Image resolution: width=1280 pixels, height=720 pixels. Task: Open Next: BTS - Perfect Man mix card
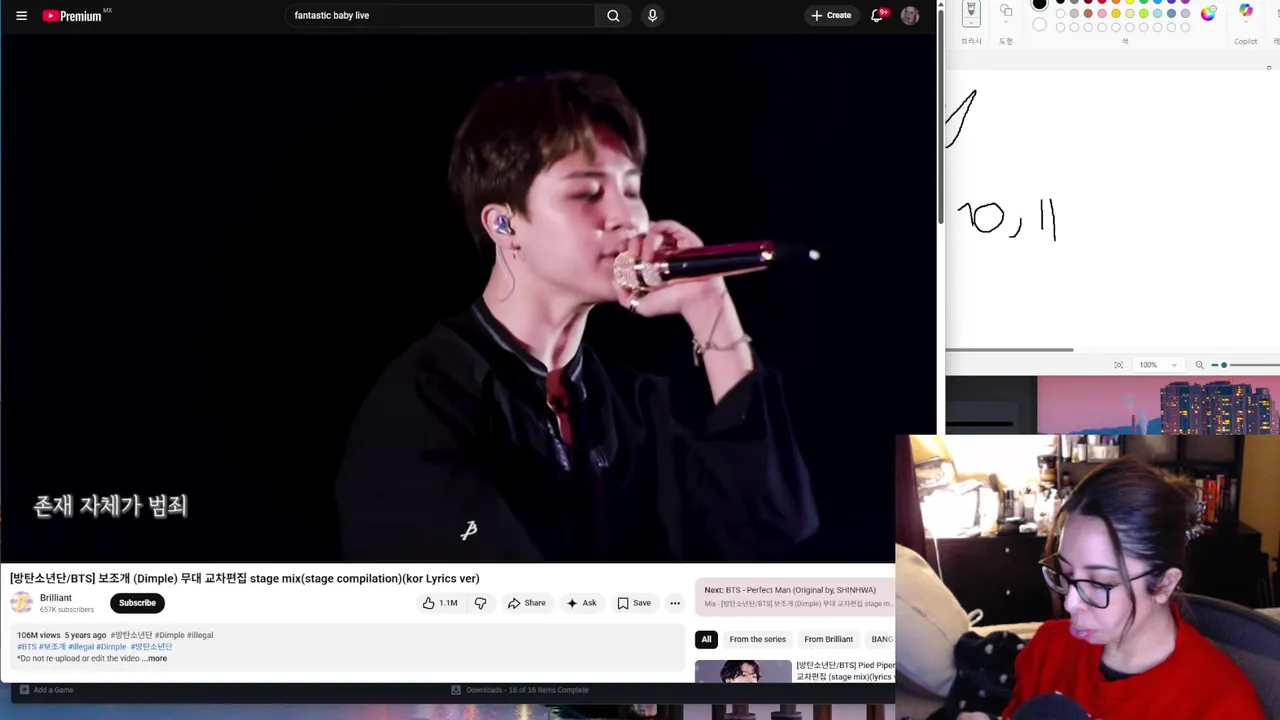point(797,597)
